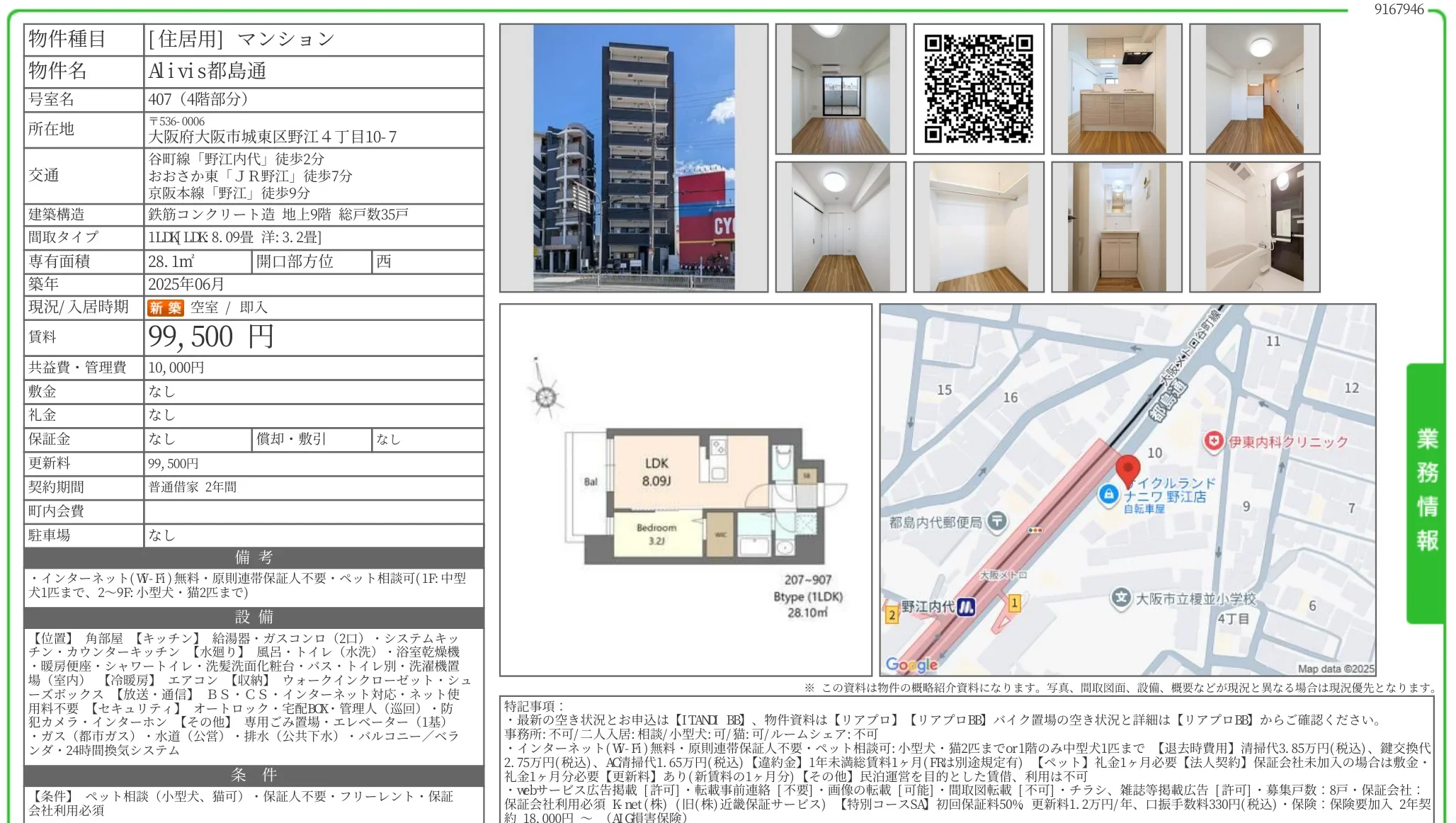The image size is (1456, 823).
Task: Click the numbered exit marker 2 on the map
Action: pyautogui.click(x=892, y=615)
